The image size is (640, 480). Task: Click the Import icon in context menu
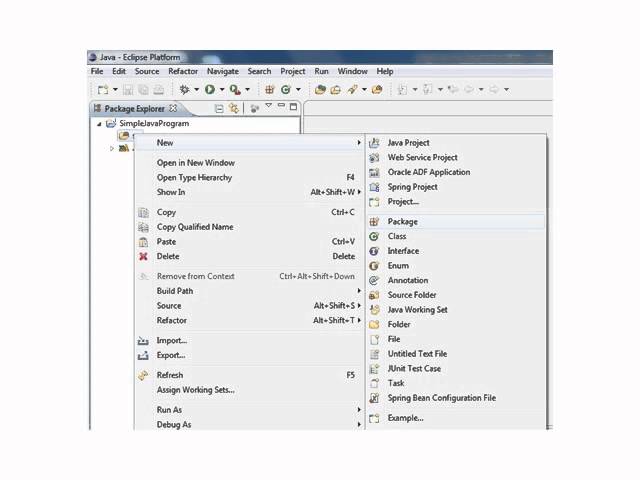pyautogui.click(x=143, y=340)
